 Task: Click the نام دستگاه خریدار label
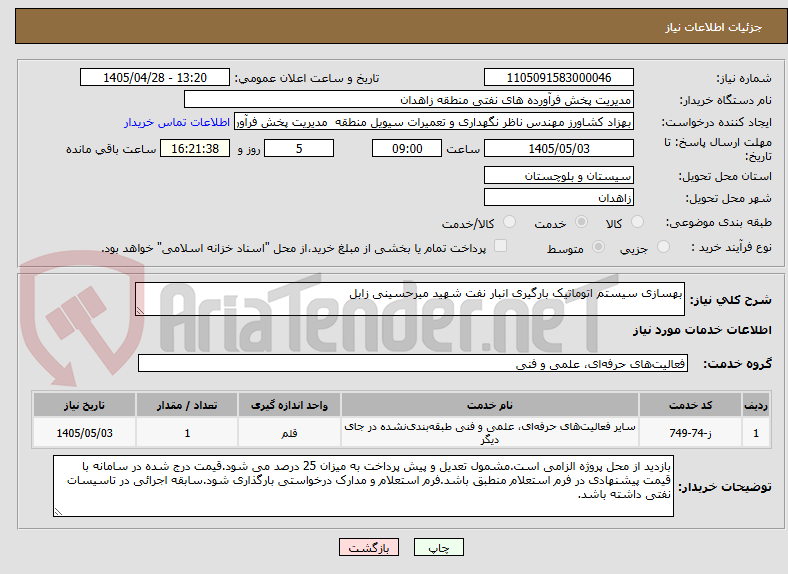point(726,101)
